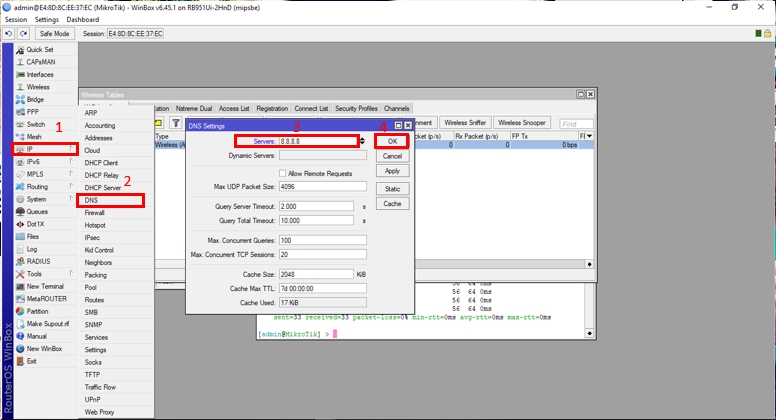Click the Servers field containing 8.8.8.8
This screenshot has height=420, width=776.
click(x=318, y=141)
